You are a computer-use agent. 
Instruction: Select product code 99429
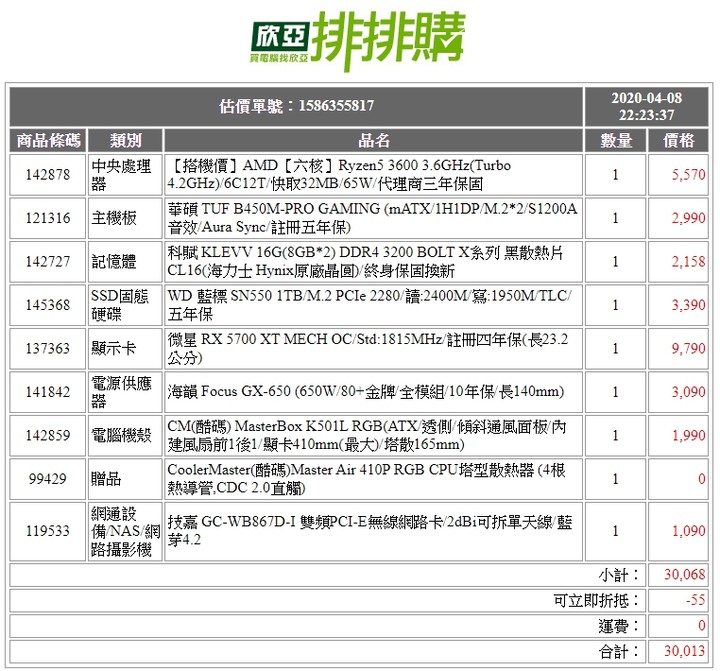coord(48,479)
